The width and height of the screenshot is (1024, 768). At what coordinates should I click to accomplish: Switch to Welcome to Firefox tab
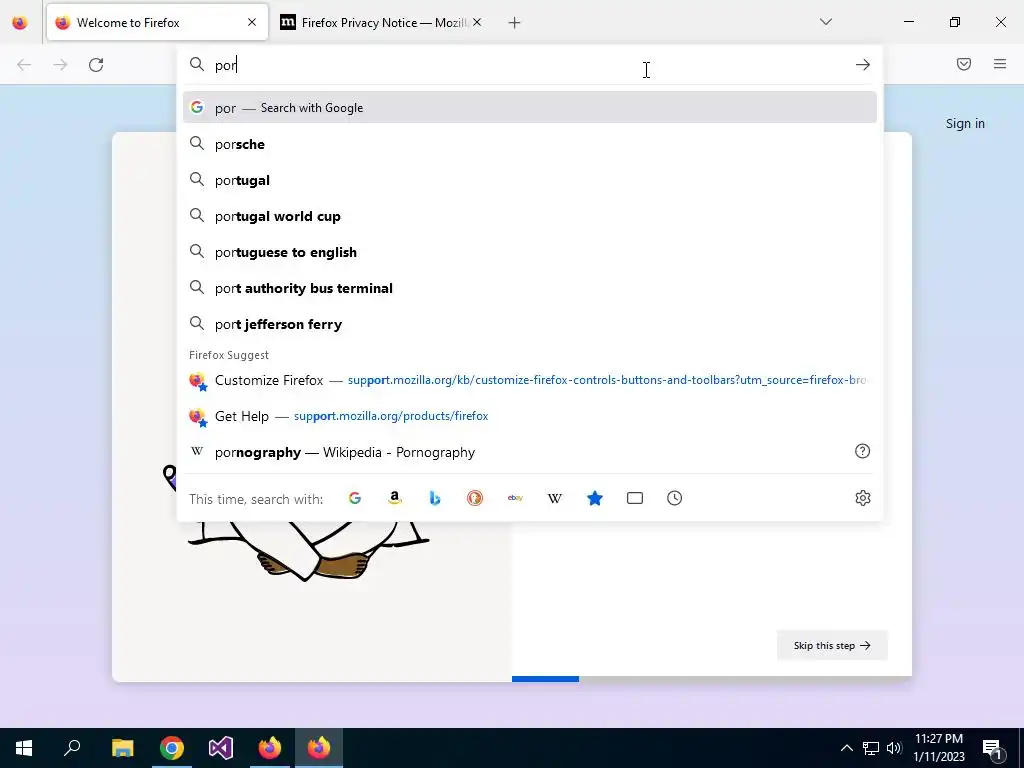[x=157, y=22]
